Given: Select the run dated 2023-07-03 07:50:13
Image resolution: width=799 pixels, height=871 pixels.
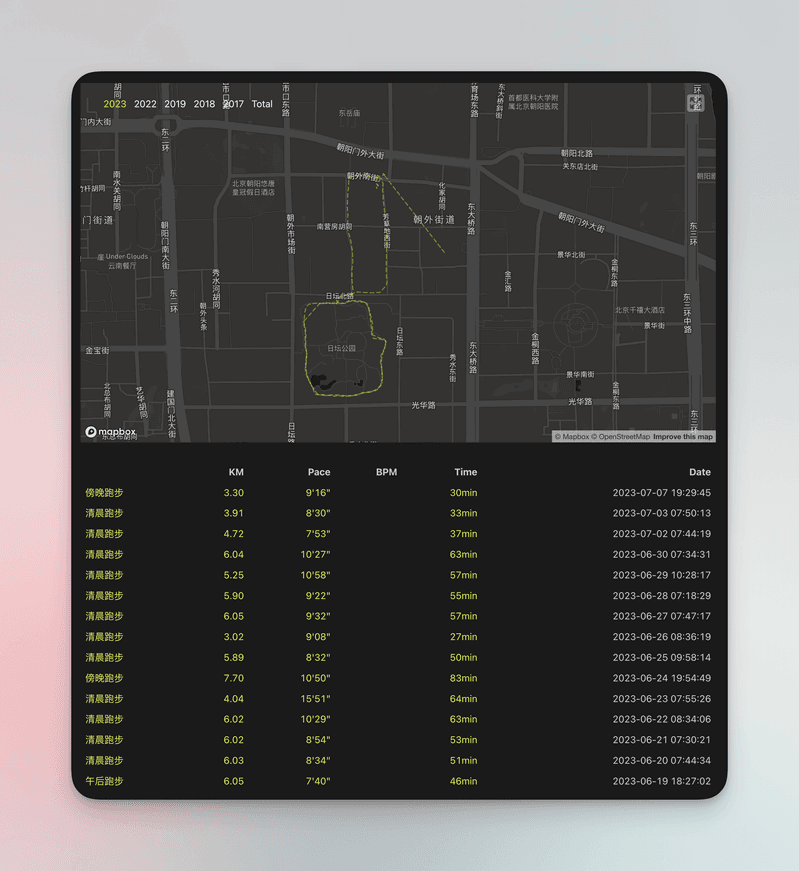Looking at the screenshot, I should click(x=398, y=513).
